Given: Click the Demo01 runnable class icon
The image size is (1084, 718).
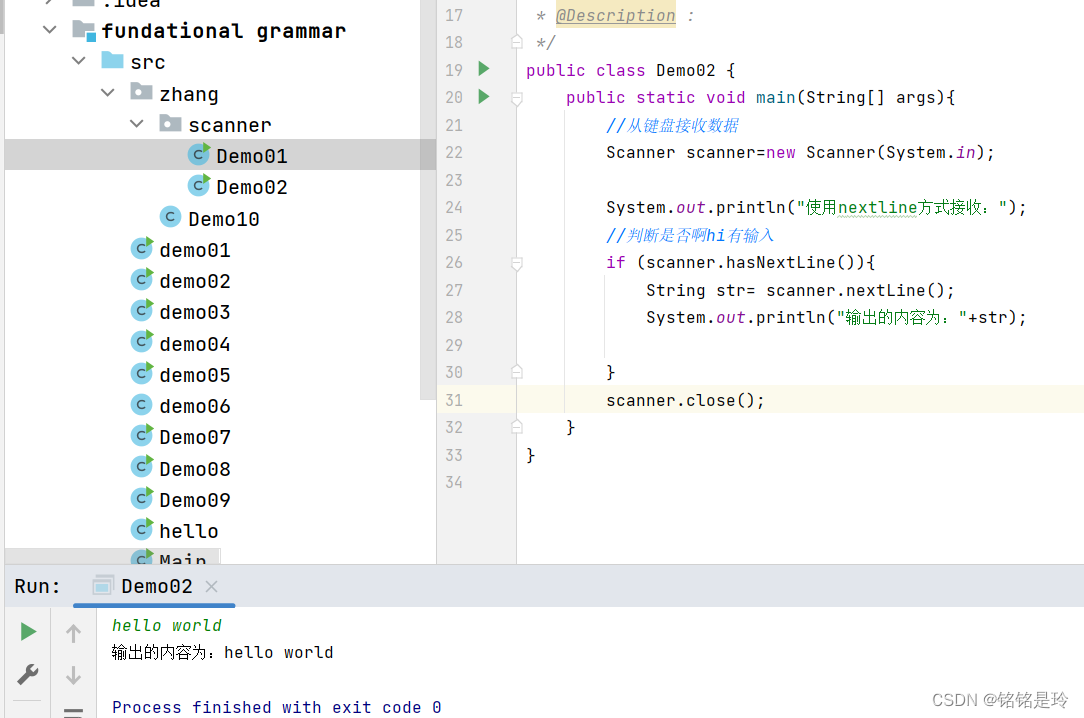Looking at the screenshot, I should (199, 153).
